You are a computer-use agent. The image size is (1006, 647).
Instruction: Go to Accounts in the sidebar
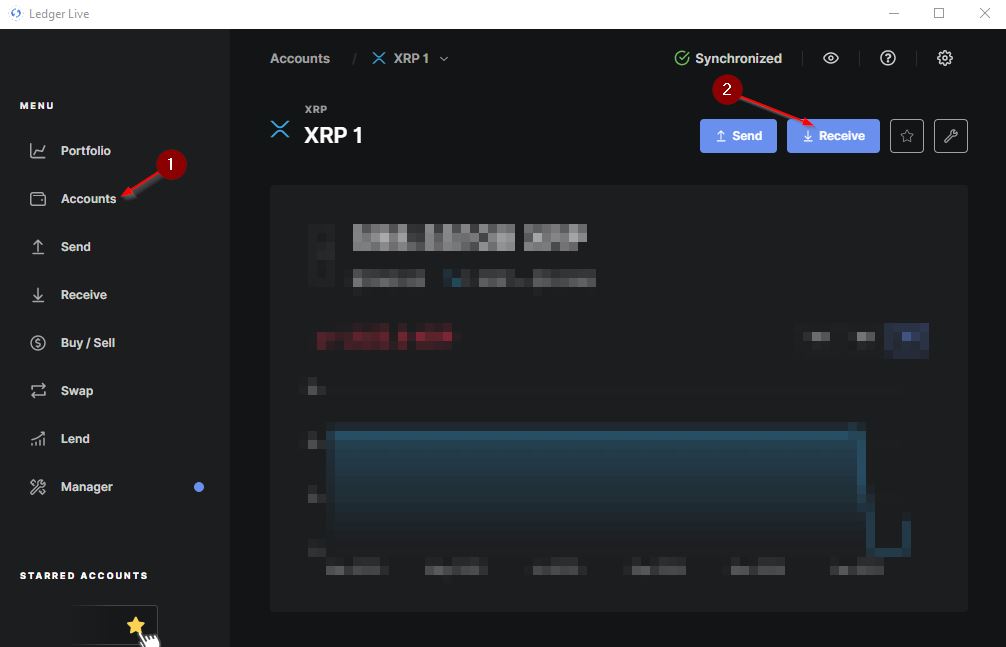pos(88,199)
